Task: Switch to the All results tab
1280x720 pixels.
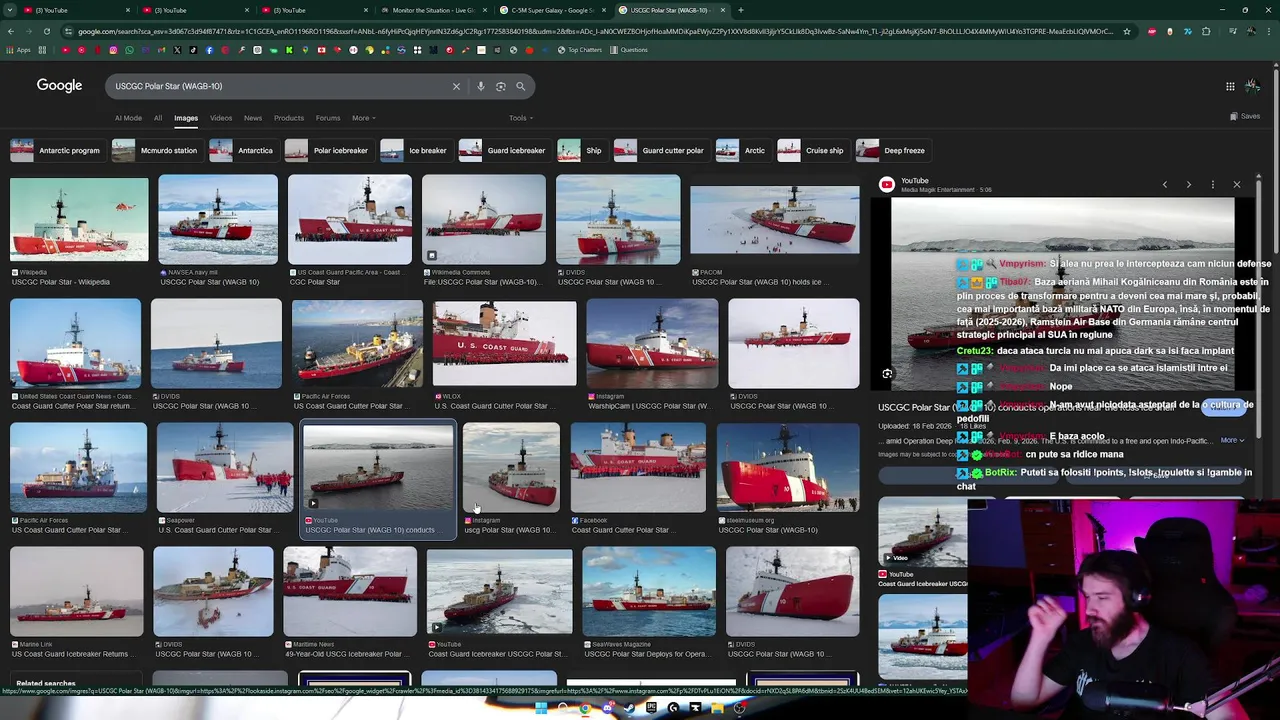Action: 158,118
